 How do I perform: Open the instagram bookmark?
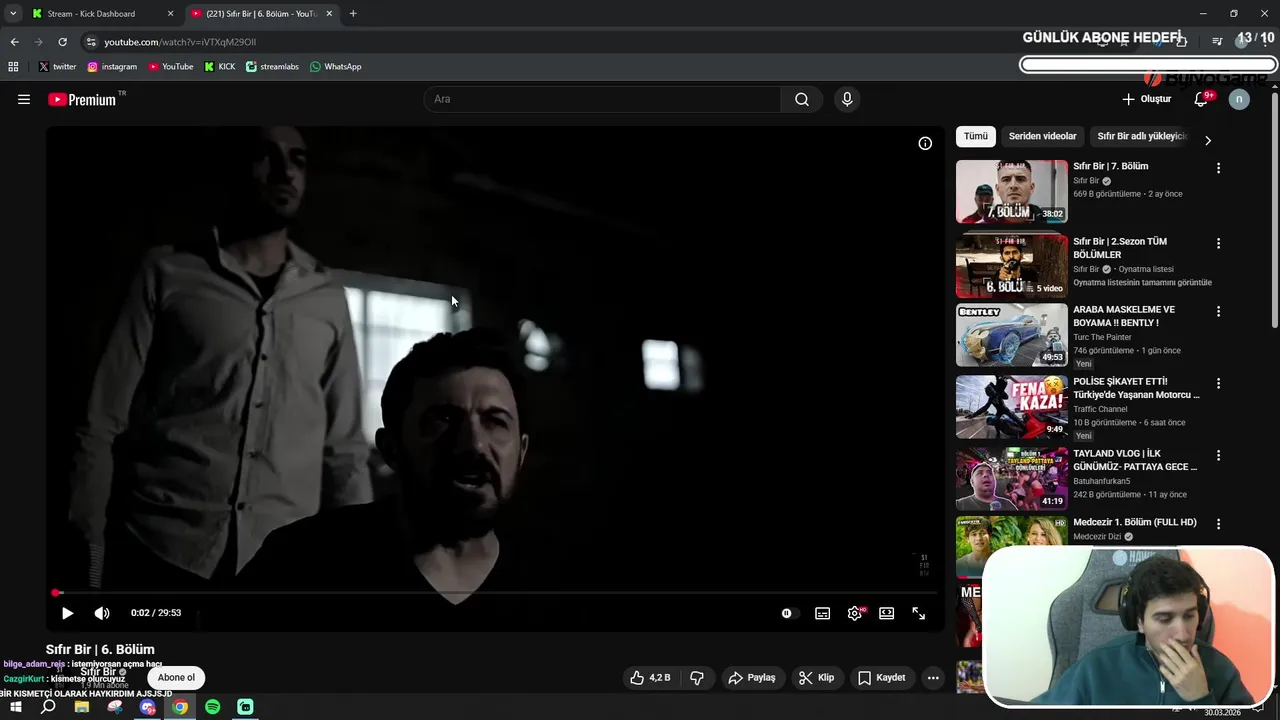112,67
